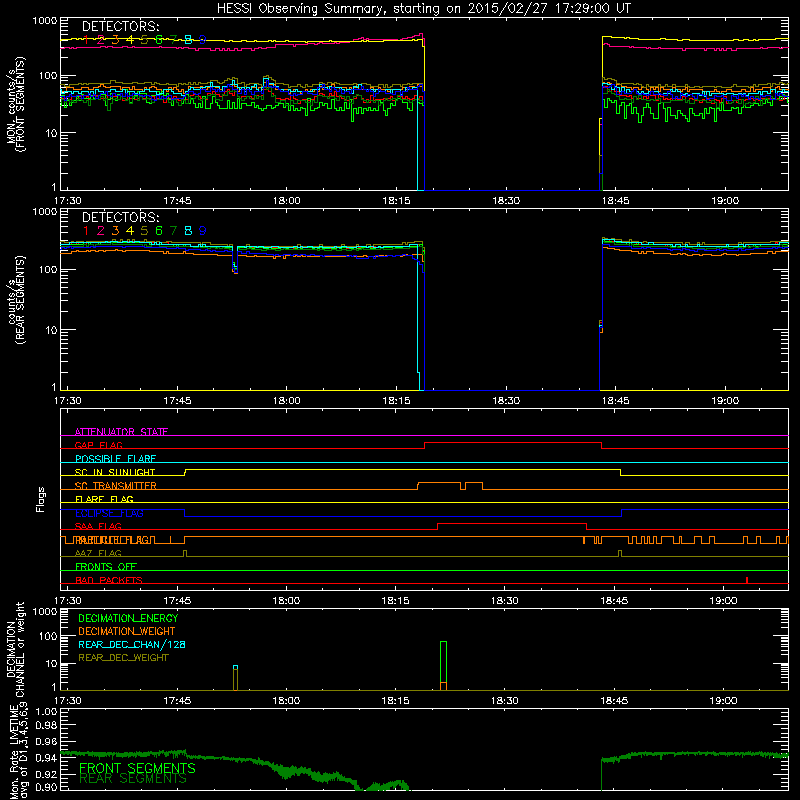Select DETECTORS: label in front segments plot

coord(120,27)
